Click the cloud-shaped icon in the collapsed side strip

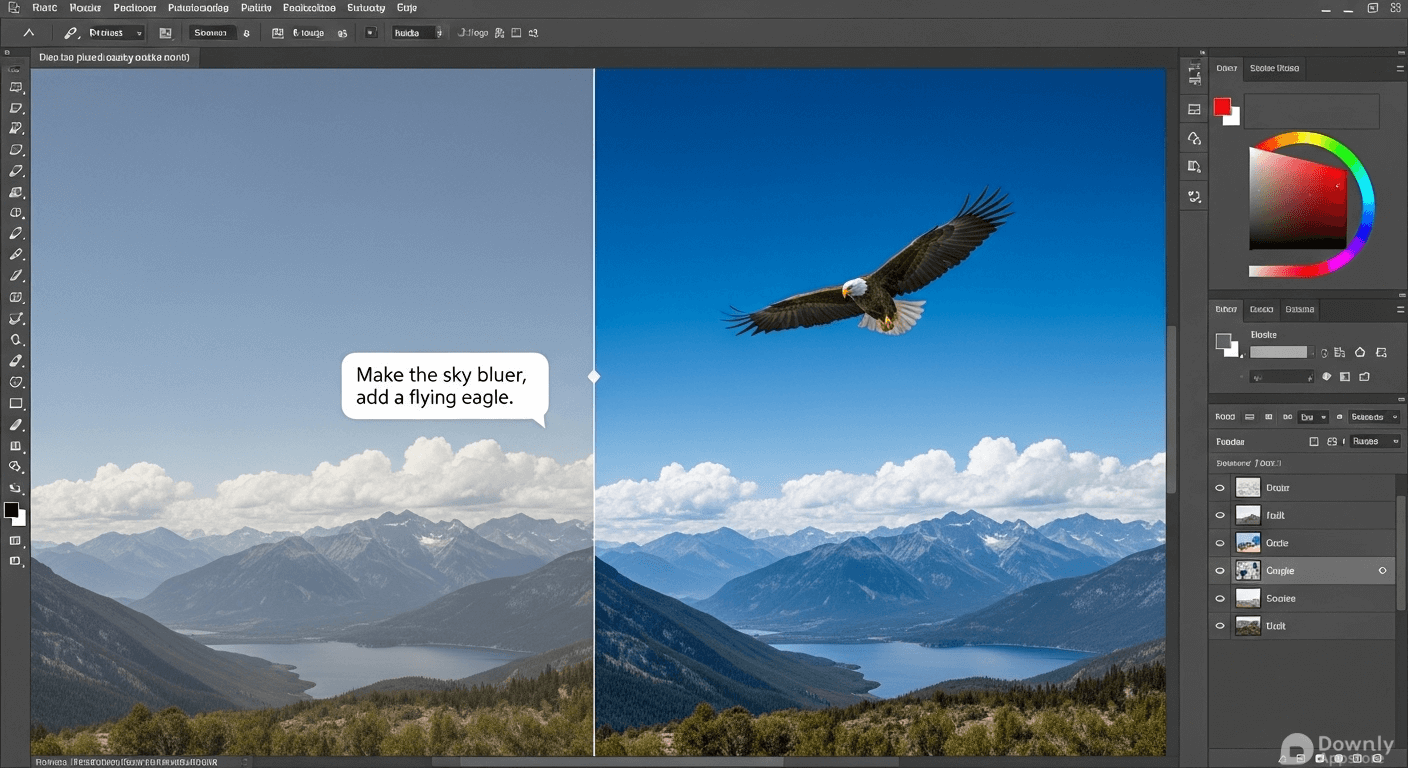[1194, 138]
